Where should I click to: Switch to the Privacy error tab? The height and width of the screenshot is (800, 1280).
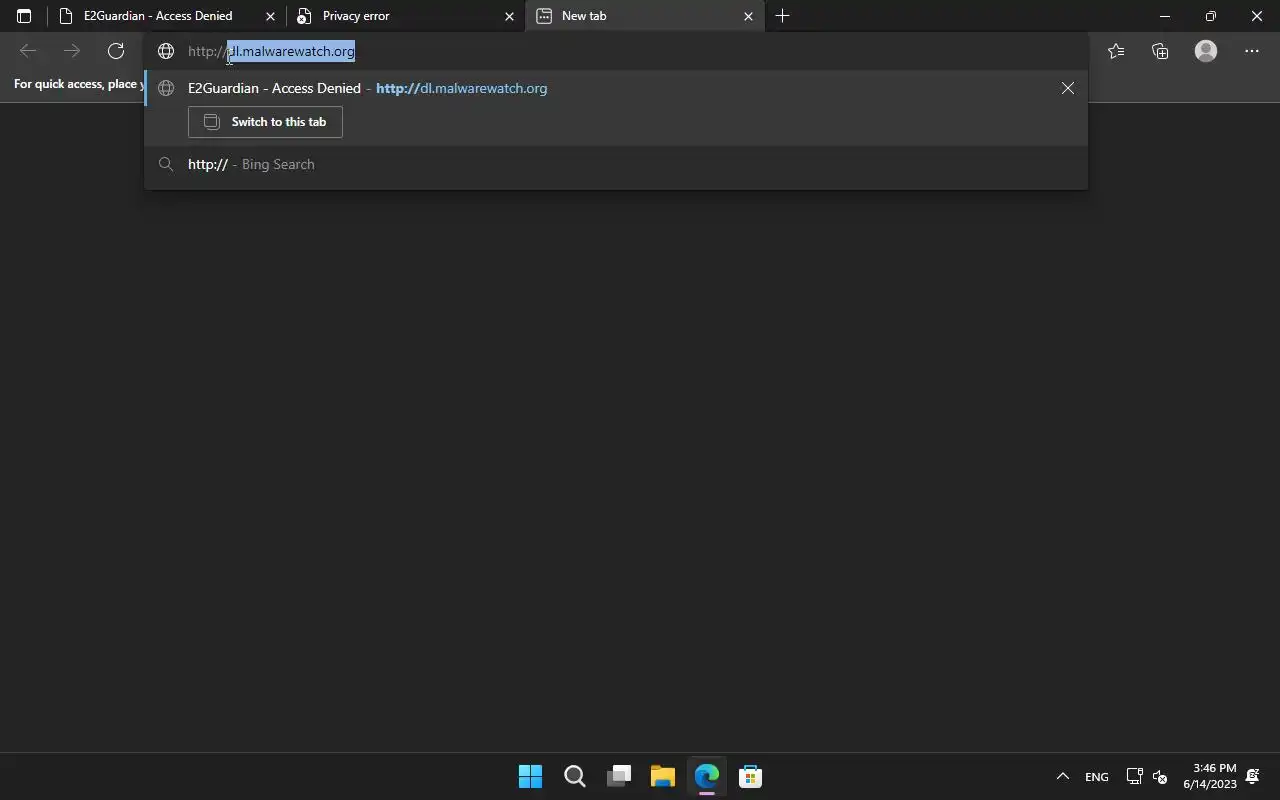404,16
